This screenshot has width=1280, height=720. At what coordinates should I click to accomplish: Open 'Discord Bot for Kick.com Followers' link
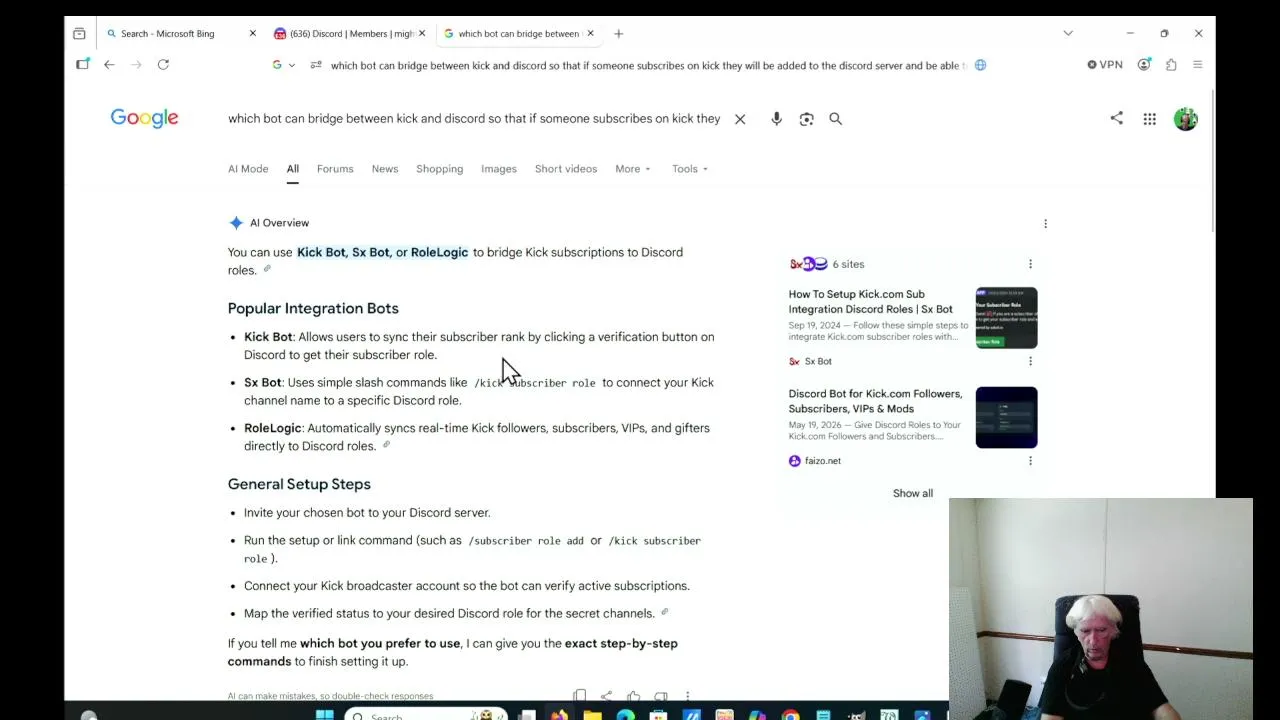coord(876,401)
